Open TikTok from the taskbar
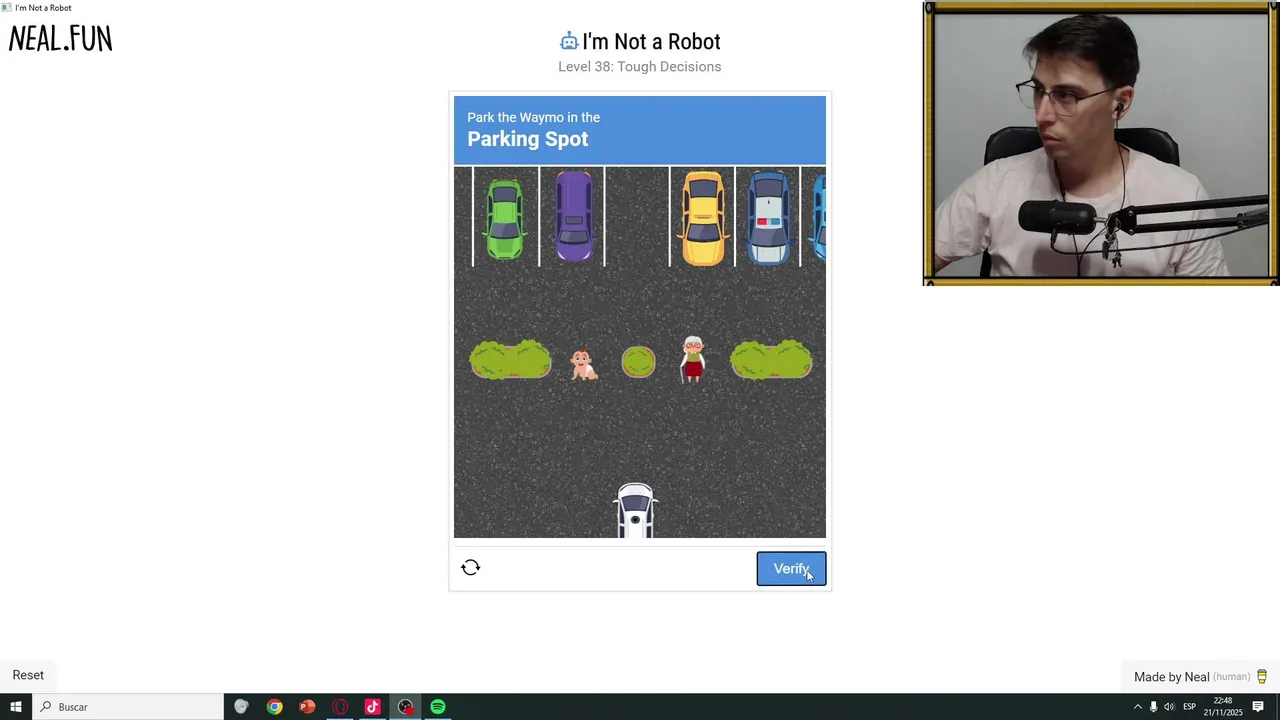 (373, 707)
